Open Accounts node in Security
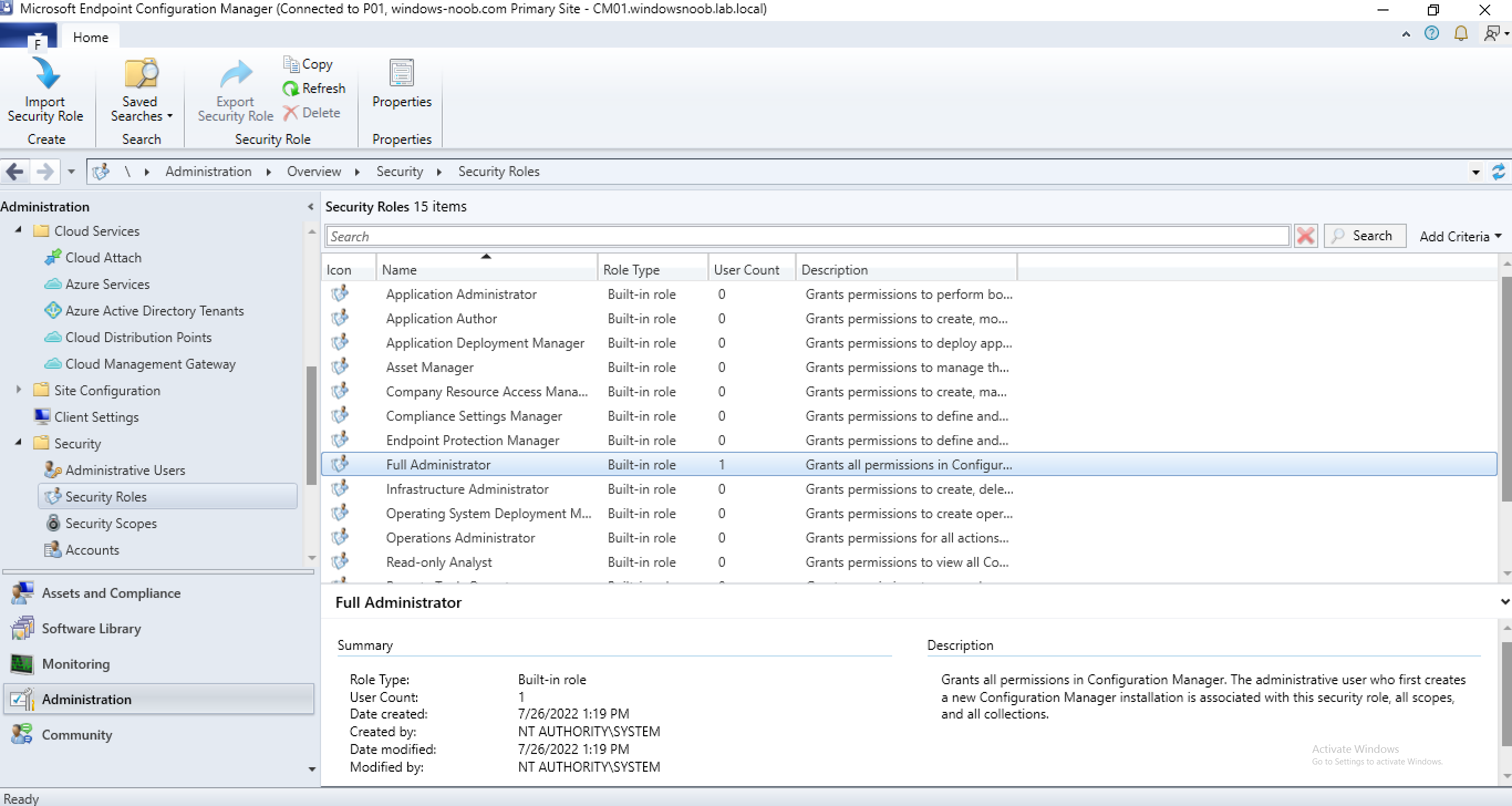The height and width of the screenshot is (806, 1512). click(81, 550)
